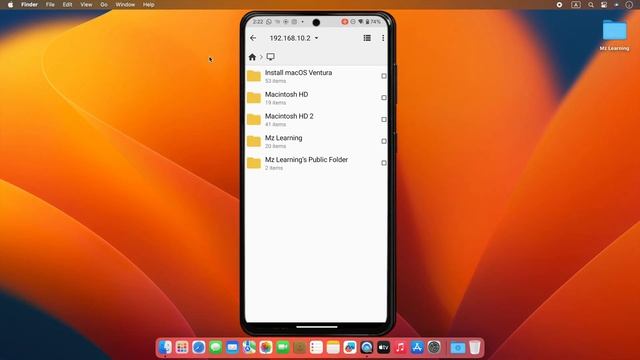Launch FaceTime from the Dock
This screenshot has height=360, width=640.
(282, 347)
